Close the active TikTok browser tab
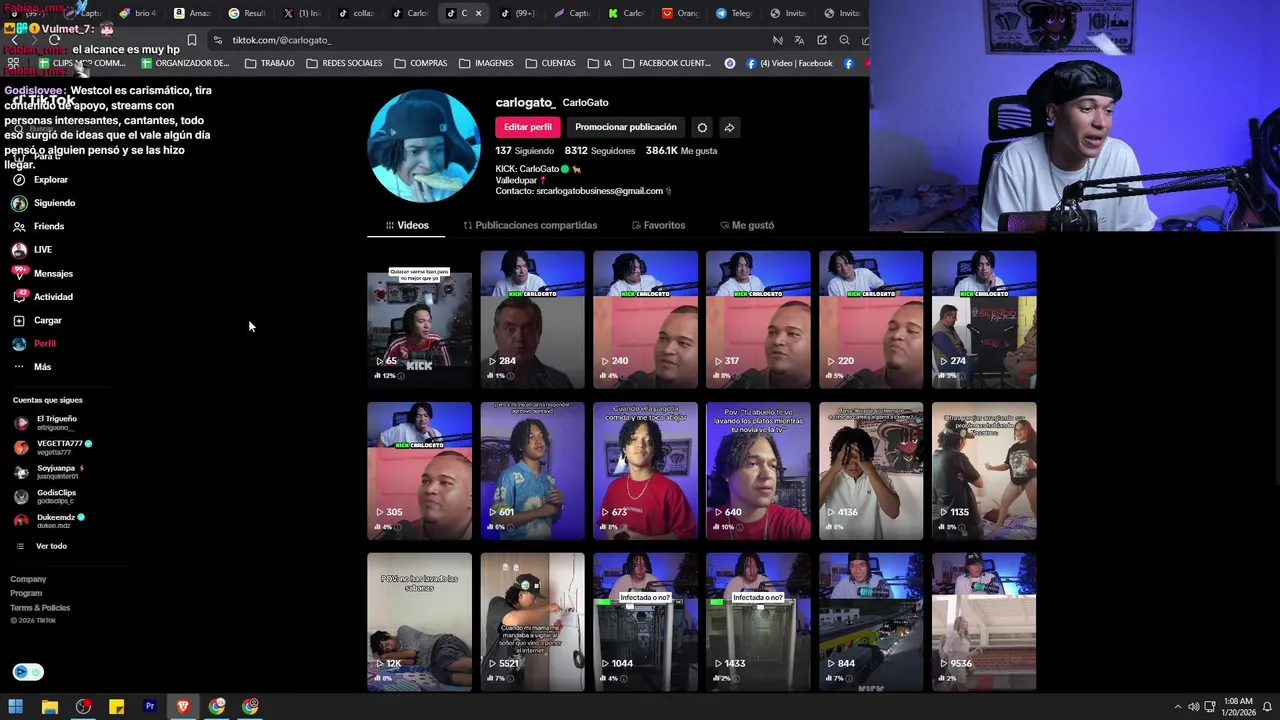Image resolution: width=1280 pixels, height=720 pixels. click(478, 14)
